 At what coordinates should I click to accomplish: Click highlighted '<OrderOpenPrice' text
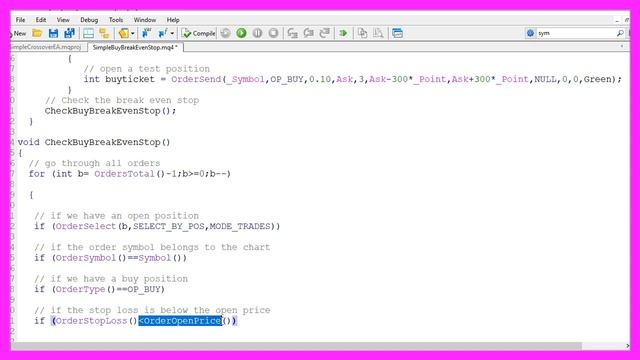180,321
